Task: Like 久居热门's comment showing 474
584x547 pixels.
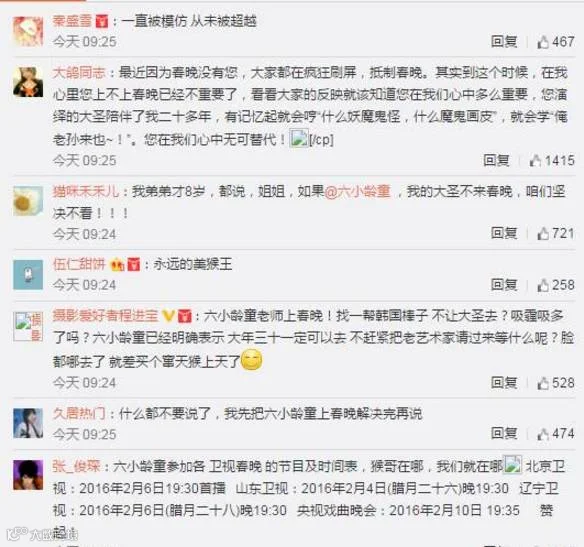Action: 543,434
